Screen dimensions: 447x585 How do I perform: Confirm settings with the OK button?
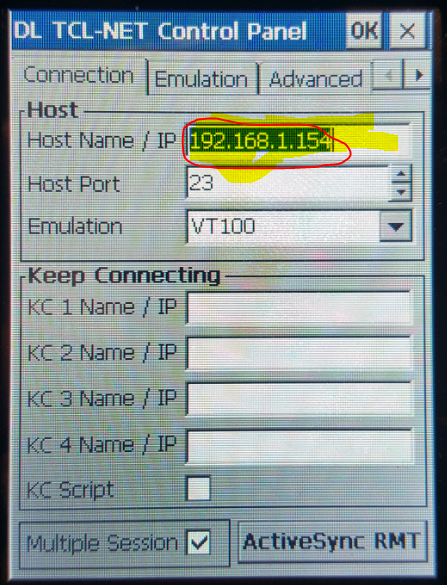[364, 31]
